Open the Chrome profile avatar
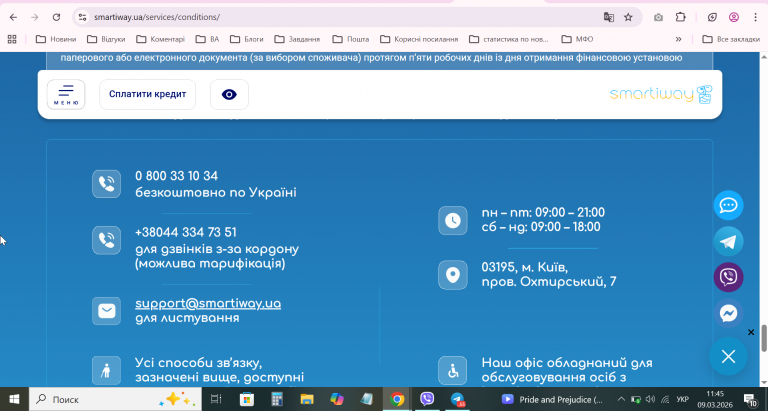Screen dimensions: 768x411 coord(734,17)
